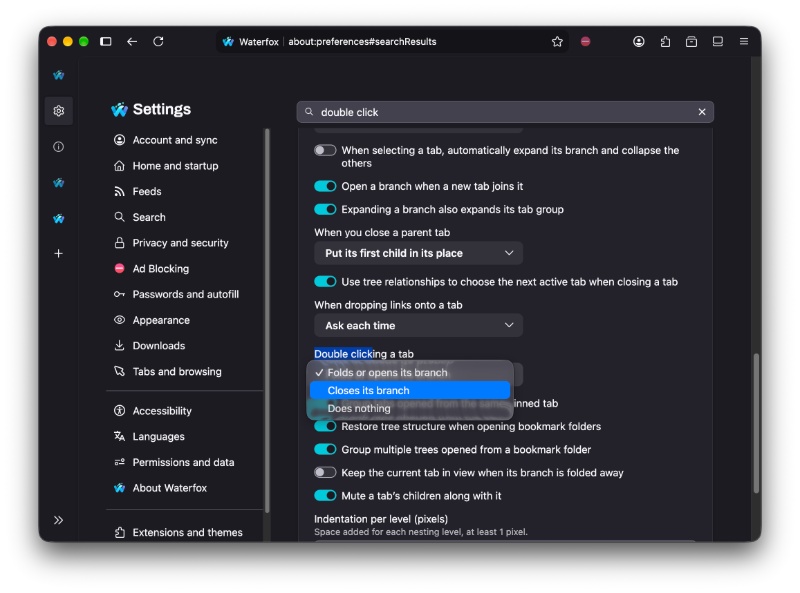Image resolution: width=800 pixels, height=593 pixels.
Task: Open Privacy and security settings
Action: 171,243
